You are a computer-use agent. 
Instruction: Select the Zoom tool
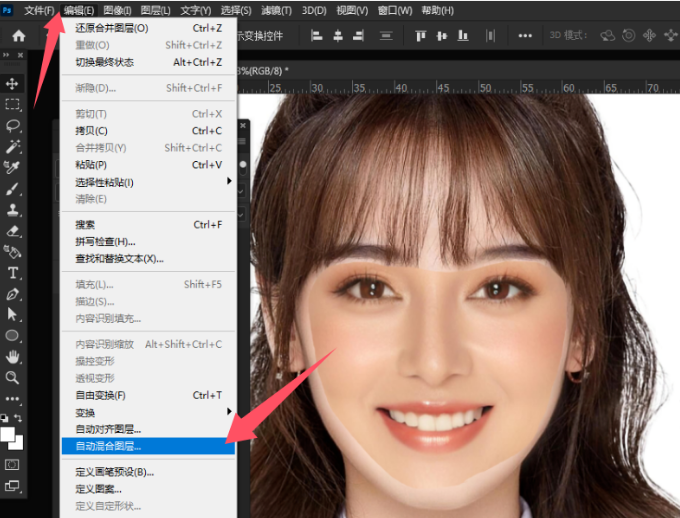pyautogui.click(x=12, y=378)
